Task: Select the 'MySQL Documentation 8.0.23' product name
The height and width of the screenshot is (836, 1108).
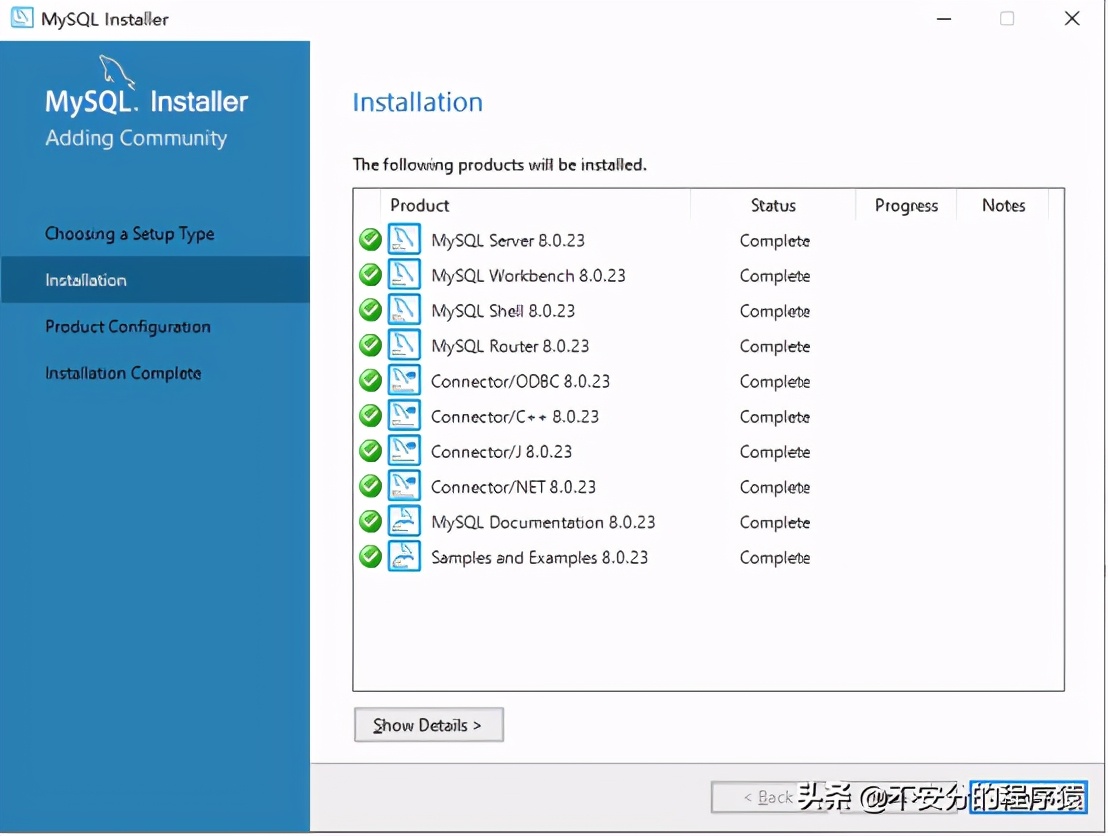Action: click(543, 522)
